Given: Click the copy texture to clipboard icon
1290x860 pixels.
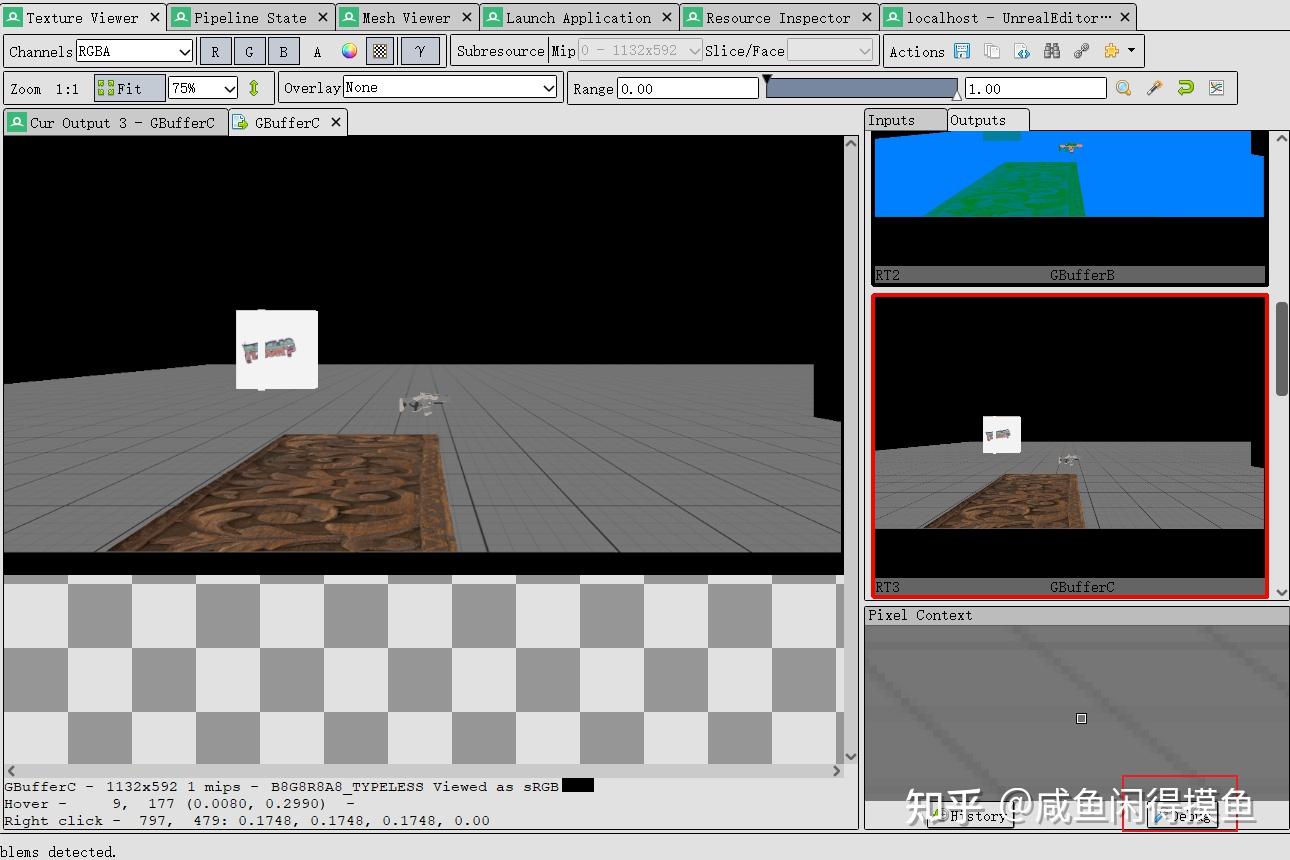Looking at the screenshot, I should [992, 51].
